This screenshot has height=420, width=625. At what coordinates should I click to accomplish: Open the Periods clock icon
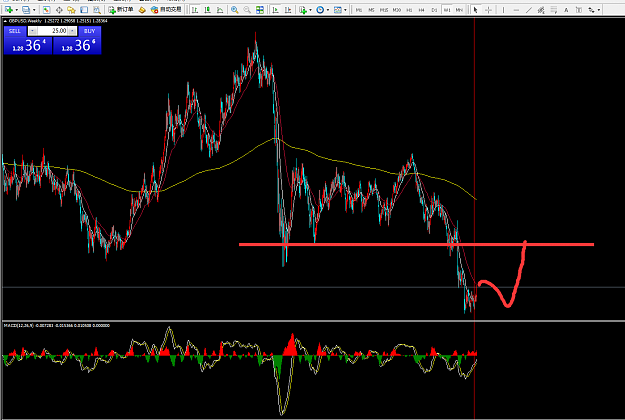[x=320, y=10]
